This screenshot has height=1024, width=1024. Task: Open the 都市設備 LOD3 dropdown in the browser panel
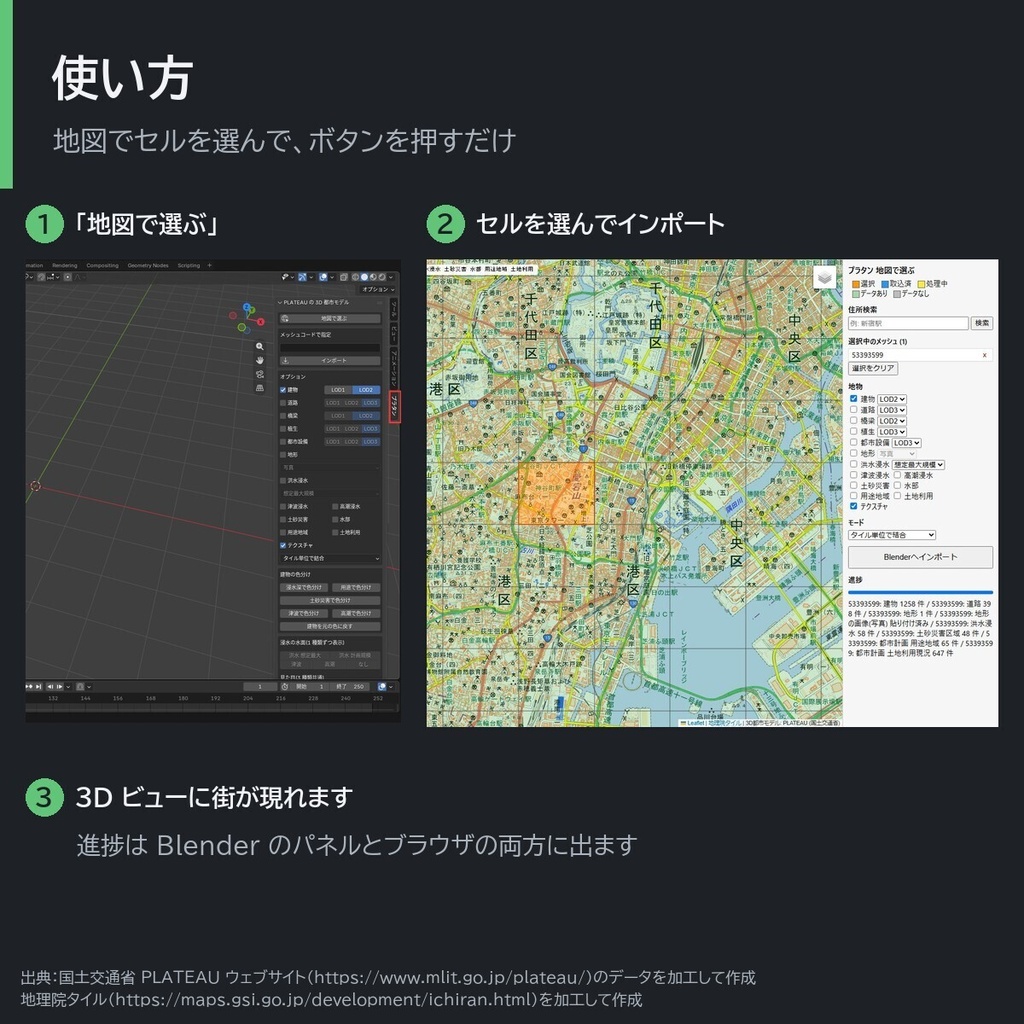click(906, 443)
